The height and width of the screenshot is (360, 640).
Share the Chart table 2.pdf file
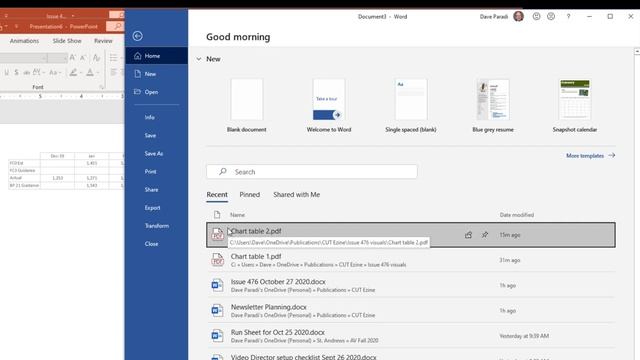coord(468,235)
